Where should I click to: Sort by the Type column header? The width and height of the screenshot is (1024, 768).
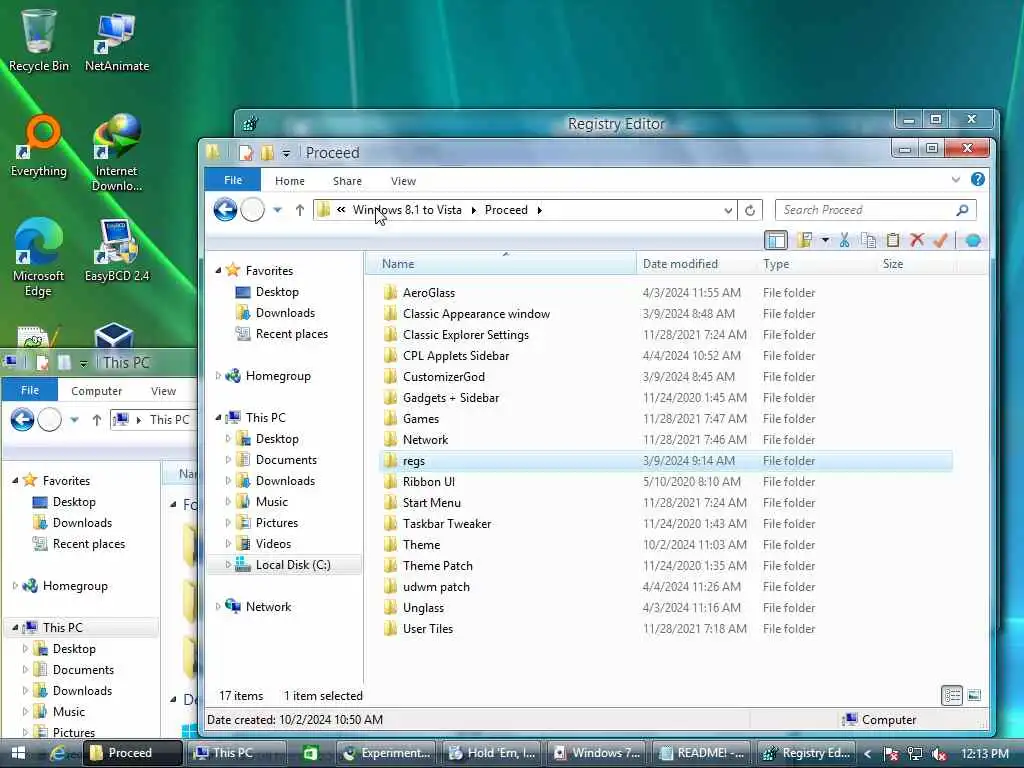point(816,264)
